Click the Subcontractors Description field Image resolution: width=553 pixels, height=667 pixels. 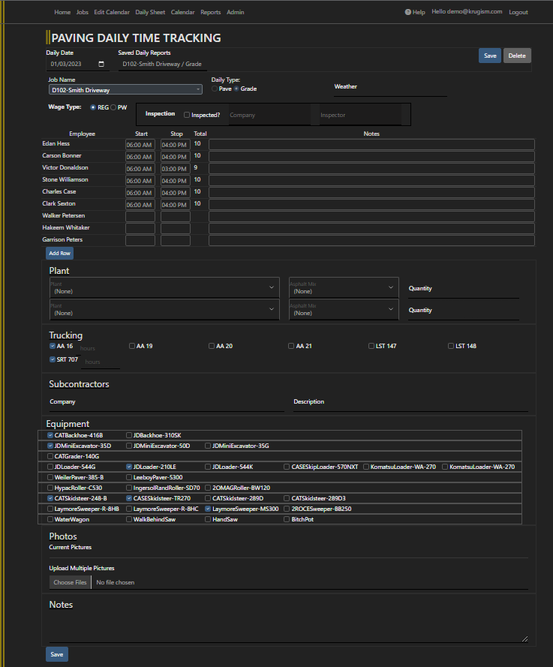[x=410, y=404]
